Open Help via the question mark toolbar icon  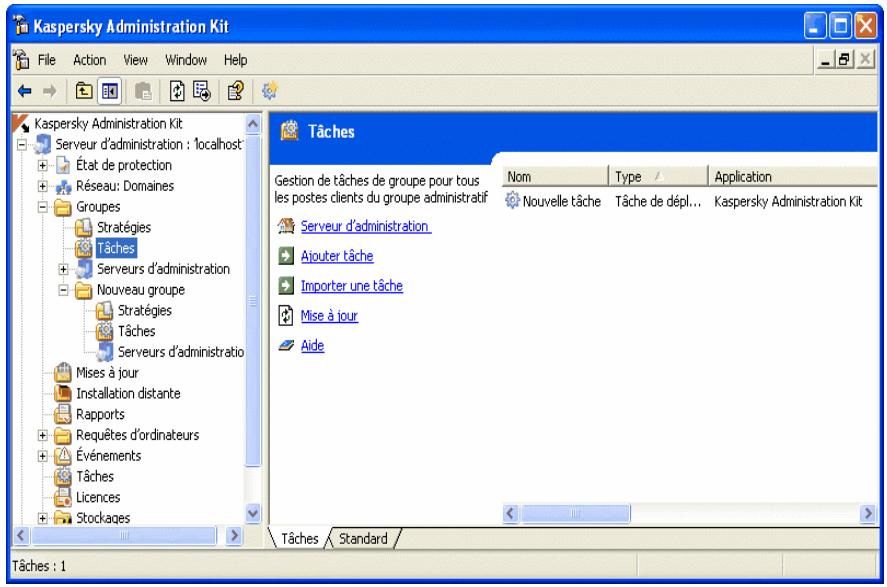[x=235, y=90]
